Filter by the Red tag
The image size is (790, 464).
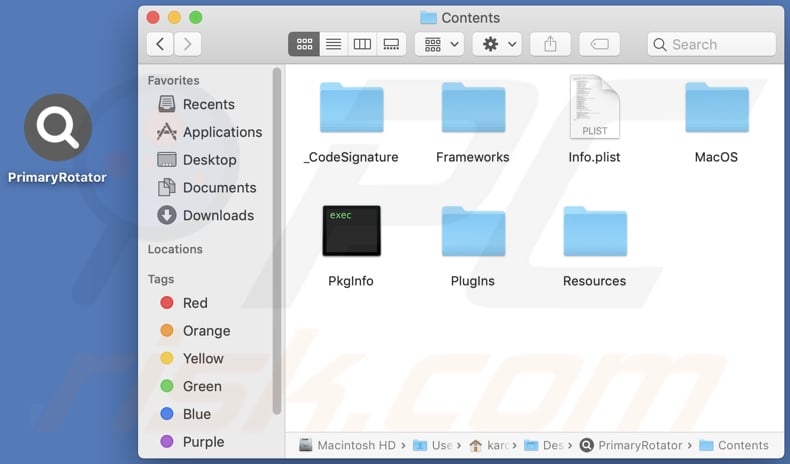pyautogui.click(x=184, y=303)
